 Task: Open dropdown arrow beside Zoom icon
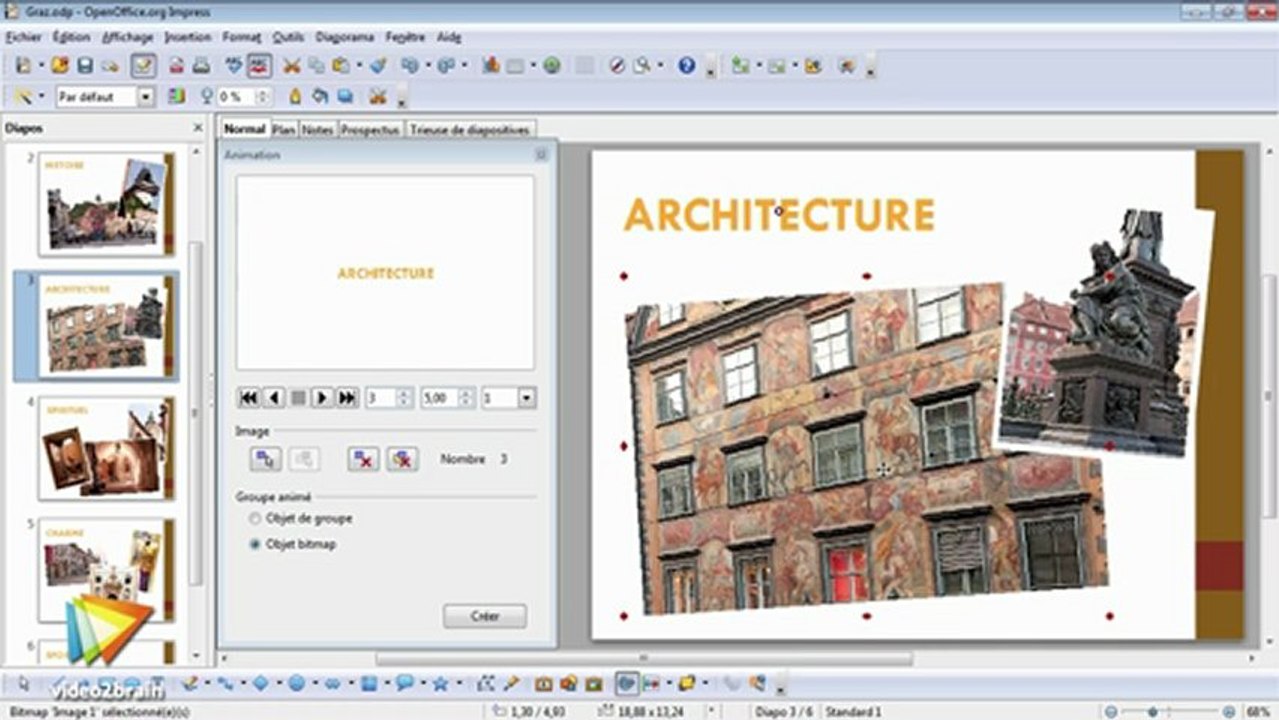(660, 66)
